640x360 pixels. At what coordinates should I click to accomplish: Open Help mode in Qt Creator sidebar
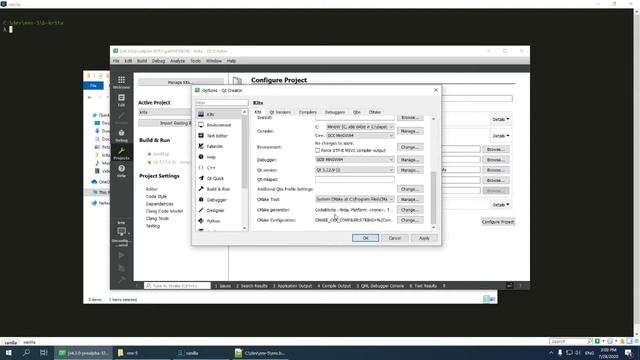[121, 171]
